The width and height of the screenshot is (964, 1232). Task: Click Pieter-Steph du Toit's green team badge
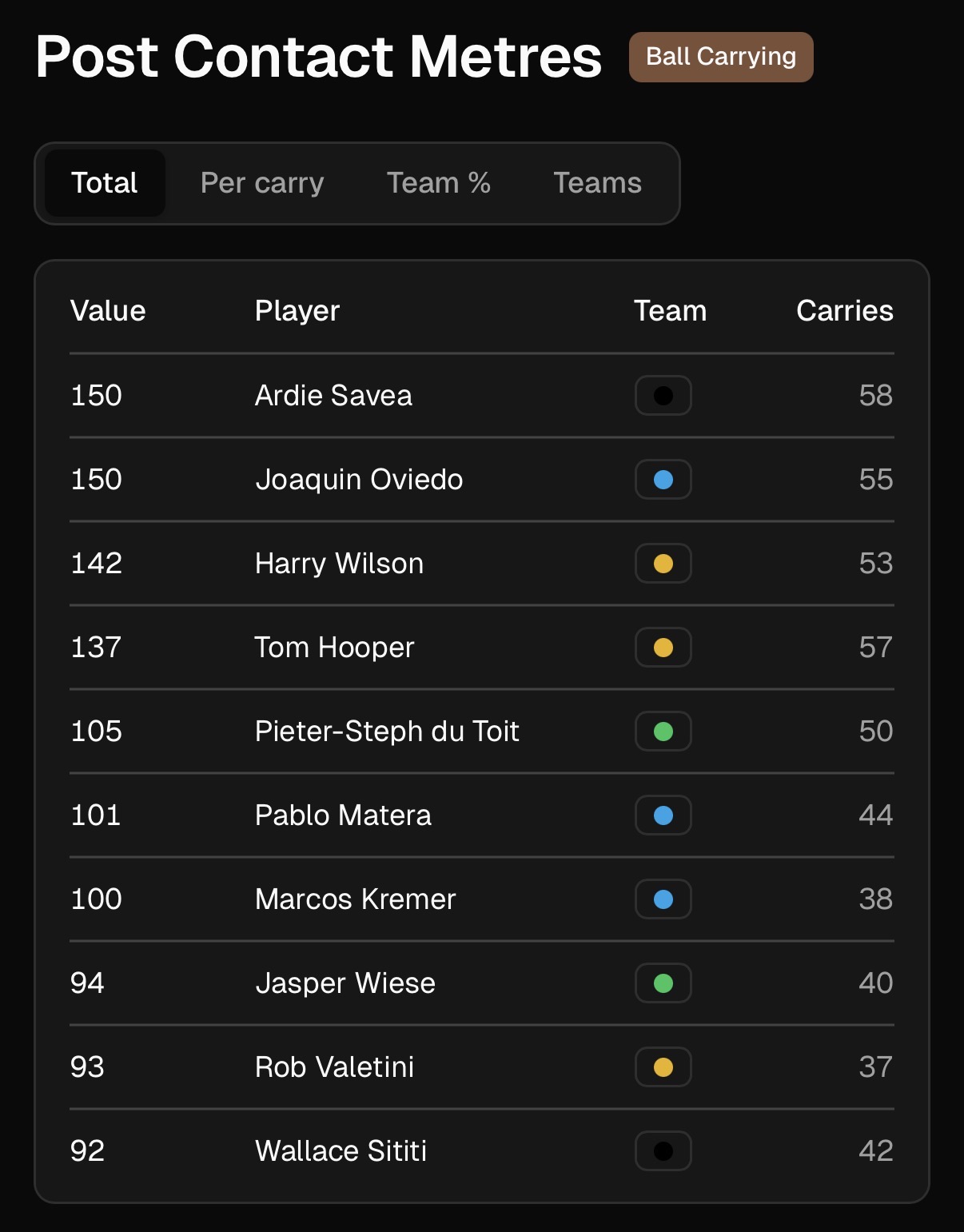tap(663, 732)
